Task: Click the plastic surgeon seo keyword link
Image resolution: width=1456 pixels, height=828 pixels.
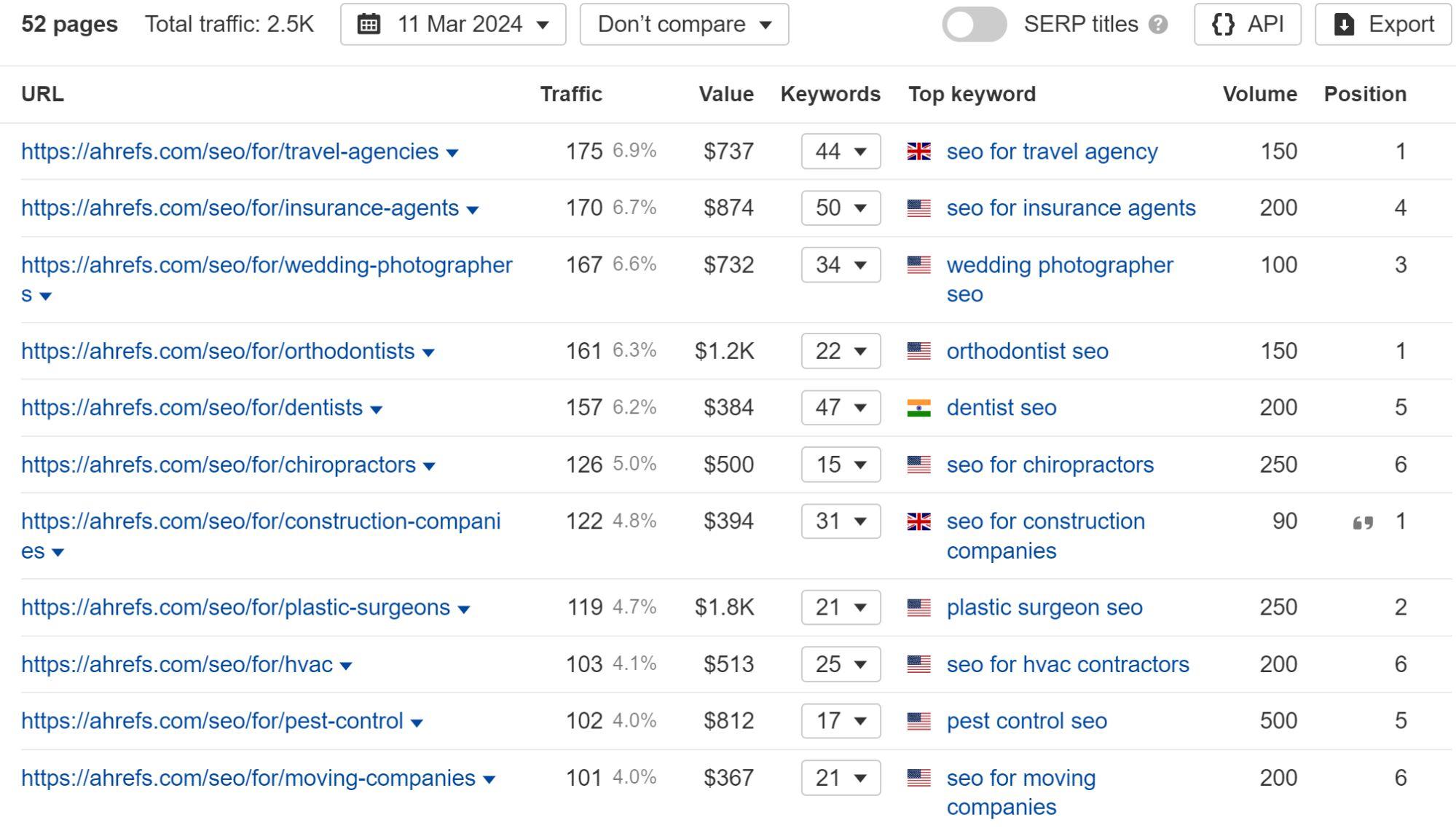Action: click(x=1044, y=607)
